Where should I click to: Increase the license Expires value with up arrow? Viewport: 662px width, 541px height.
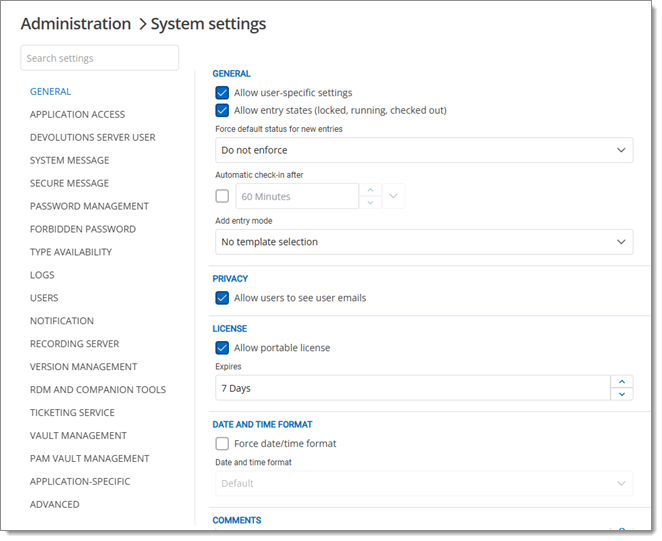[x=621, y=381]
